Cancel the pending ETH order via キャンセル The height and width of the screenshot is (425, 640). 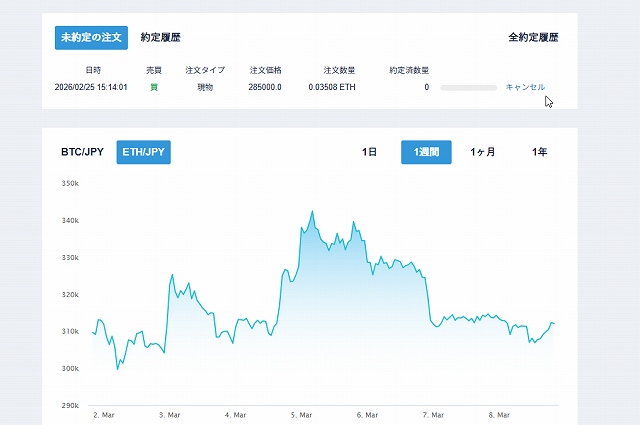click(x=525, y=87)
